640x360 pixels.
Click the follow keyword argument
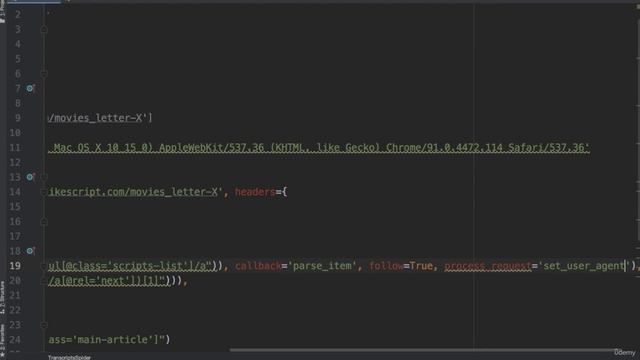tap(386, 266)
